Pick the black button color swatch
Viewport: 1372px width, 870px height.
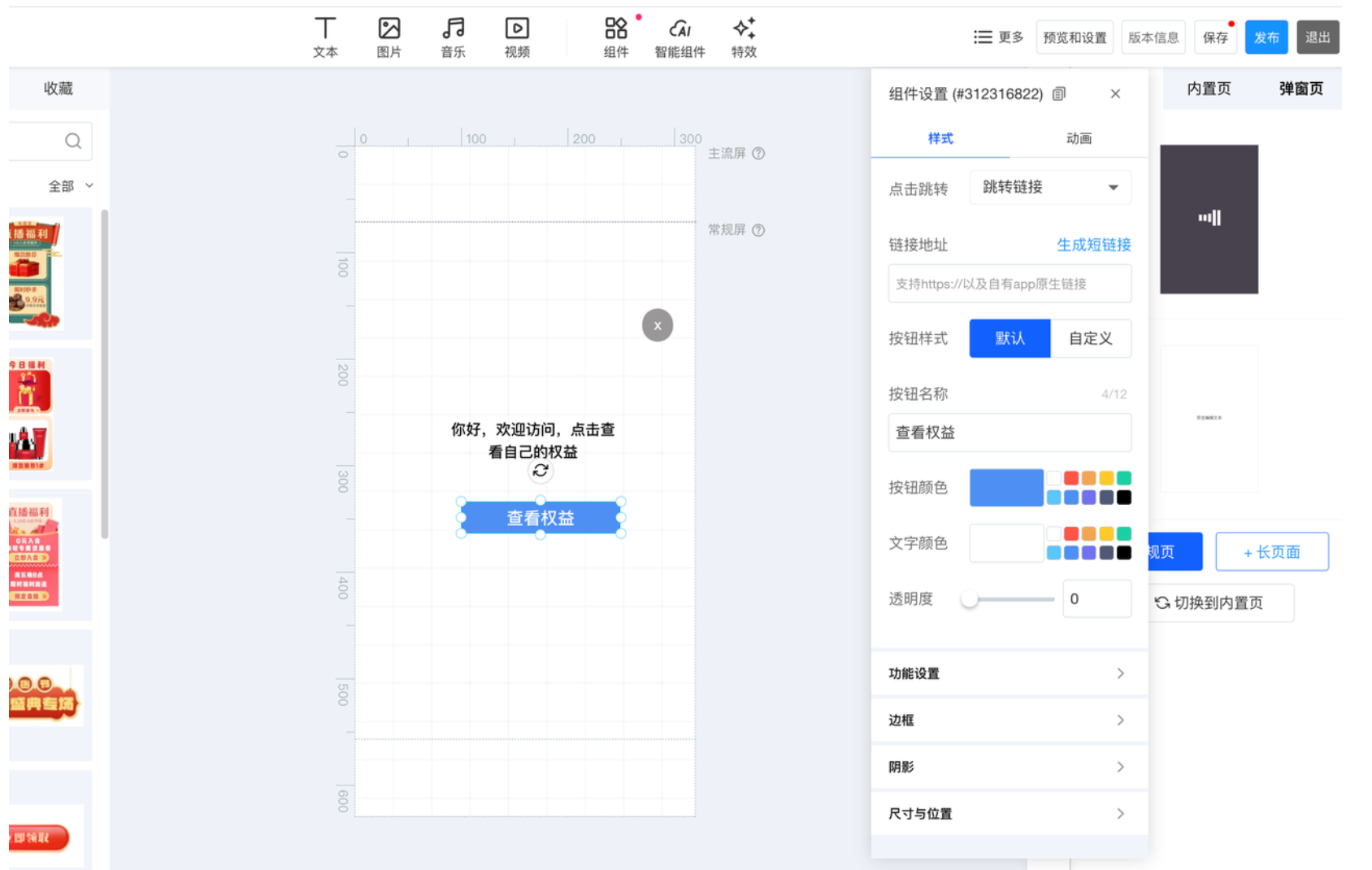[x=1124, y=498]
